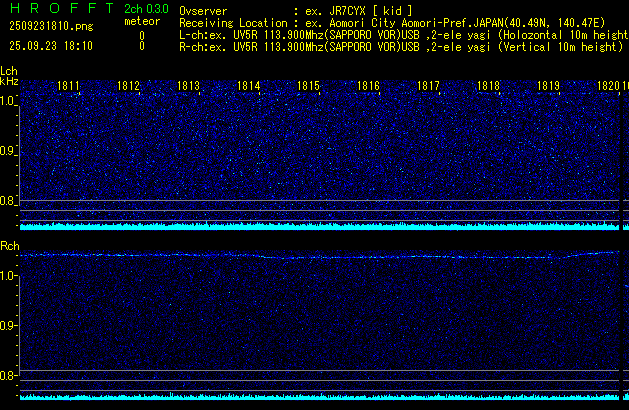
Task: Click the 0.8 frequency tick on Rch
Action: 8,376
